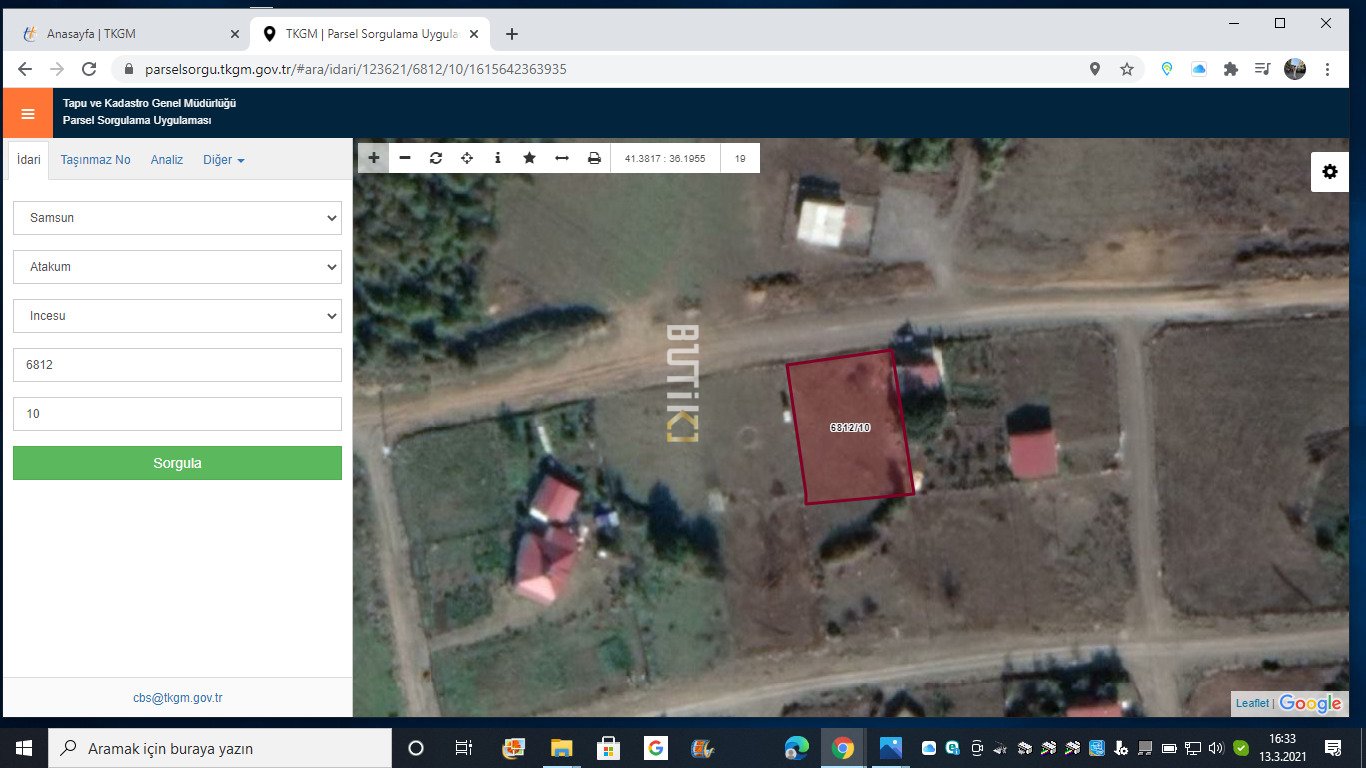The height and width of the screenshot is (768, 1366).
Task: Reload the browser page
Action: click(89, 69)
